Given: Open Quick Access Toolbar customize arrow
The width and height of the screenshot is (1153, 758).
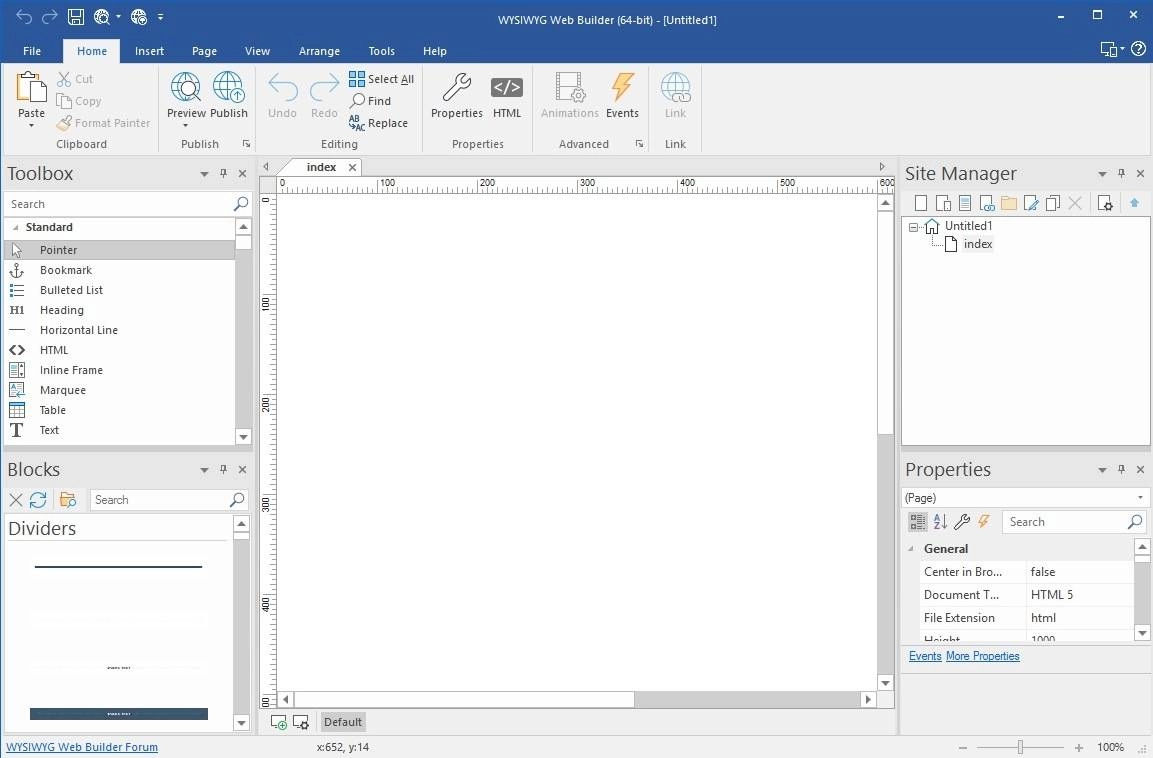Looking at the screenshot, I should pos(160,17).
